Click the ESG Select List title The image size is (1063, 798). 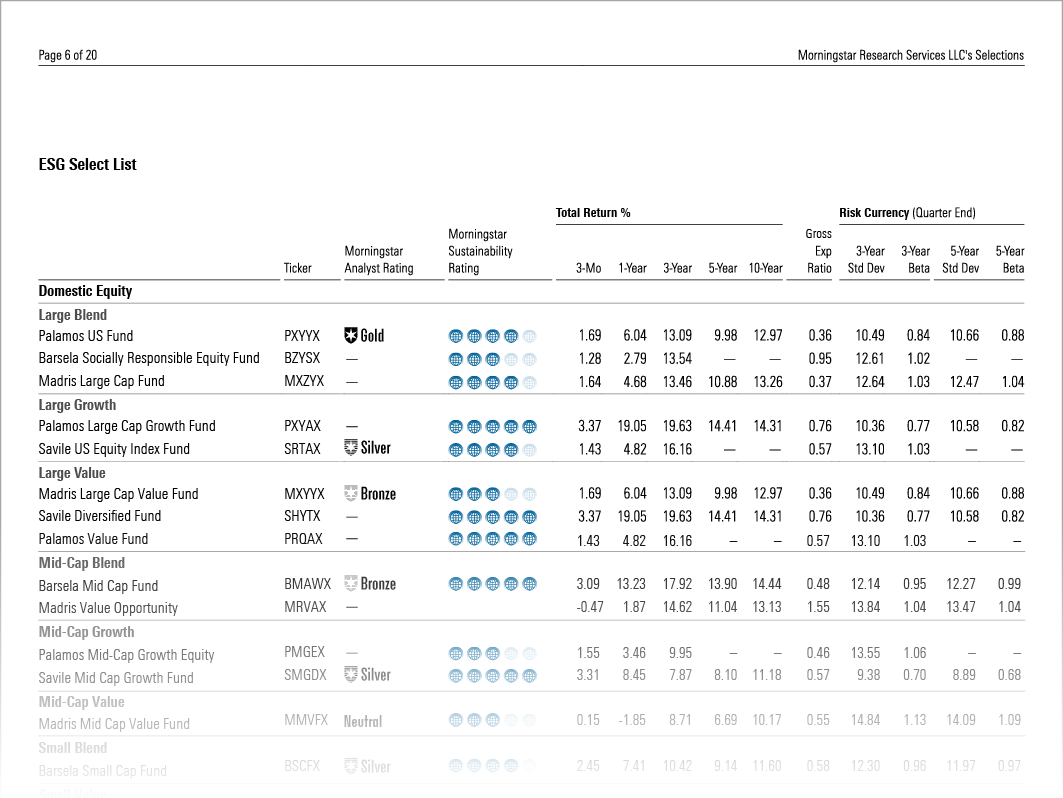pyautogui.click(x=88, y=164)
